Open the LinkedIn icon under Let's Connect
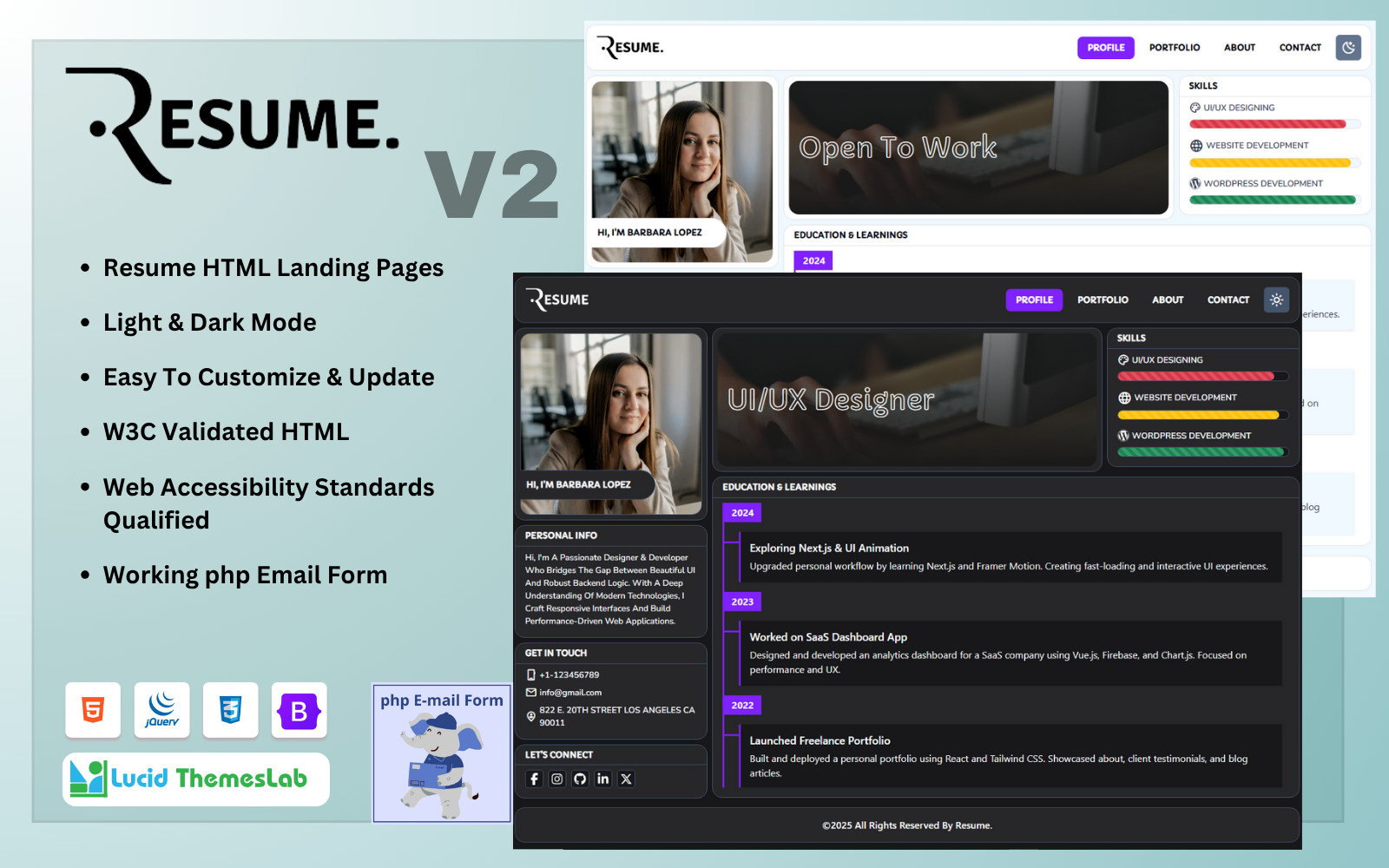 (602, 779)
